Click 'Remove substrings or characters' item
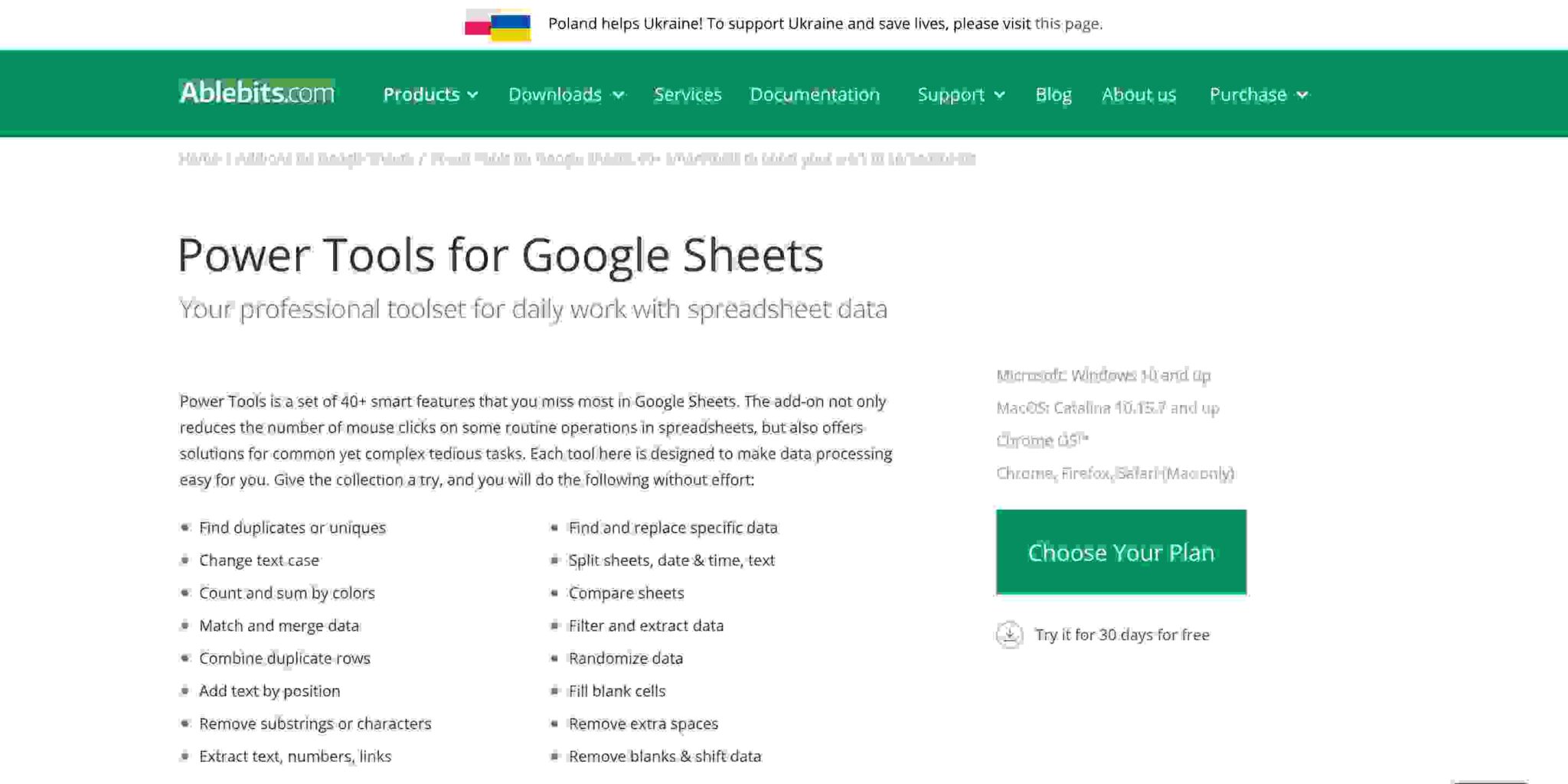The height and width of the screenshot is (784, 1568). [315, 724]
